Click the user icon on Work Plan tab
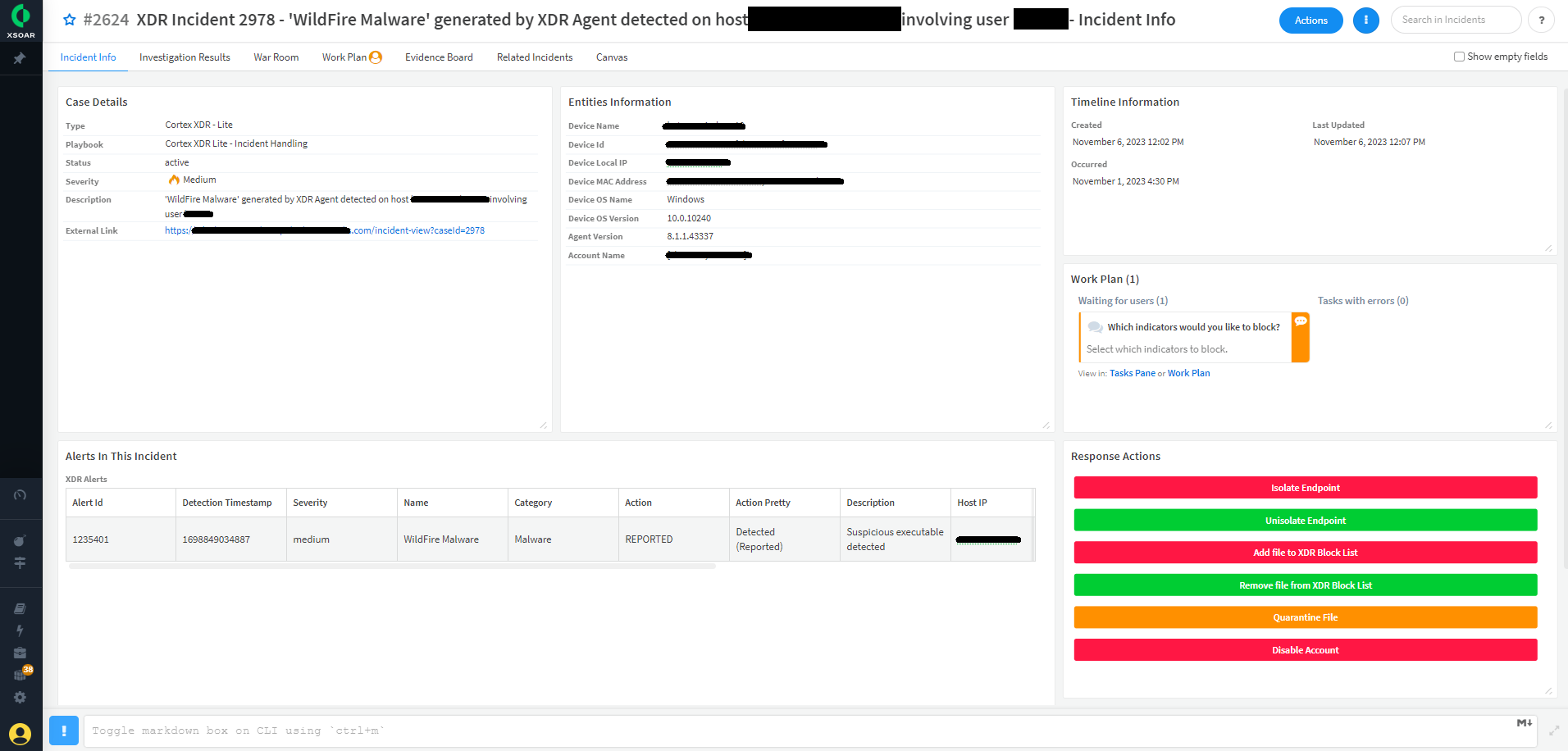The width and height of the screenshot is (1568, 751). (x=376, y=57)
